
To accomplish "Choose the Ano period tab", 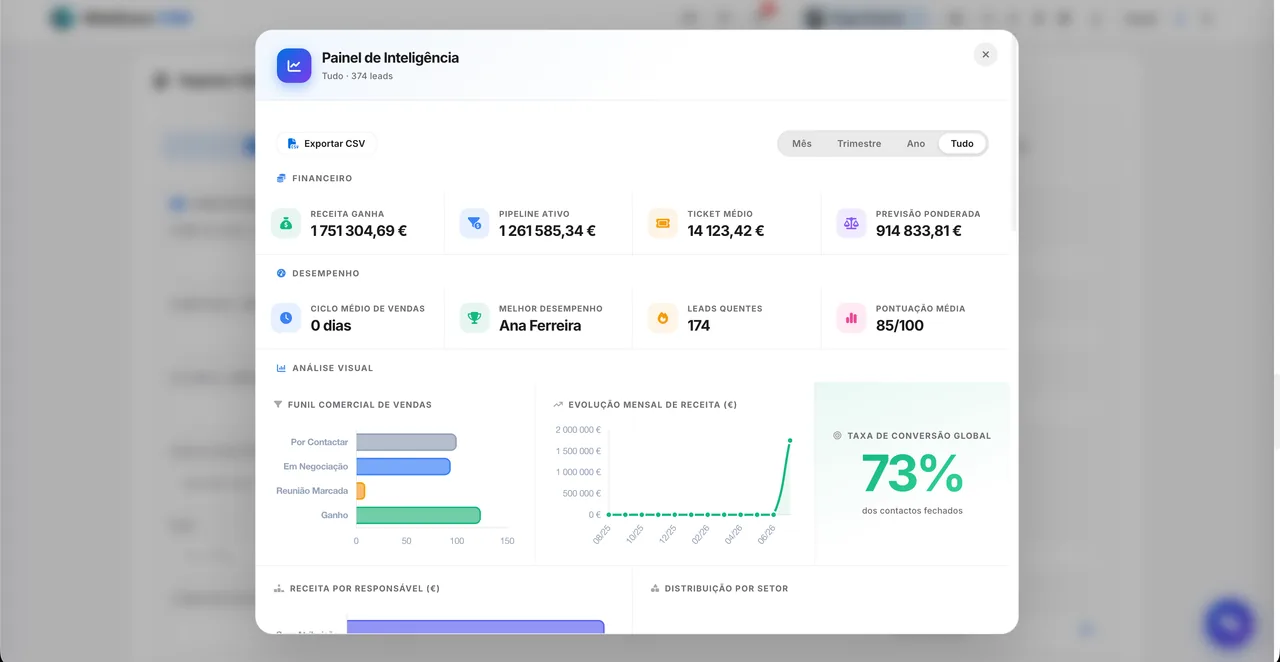I will click(x=916, y=144).
